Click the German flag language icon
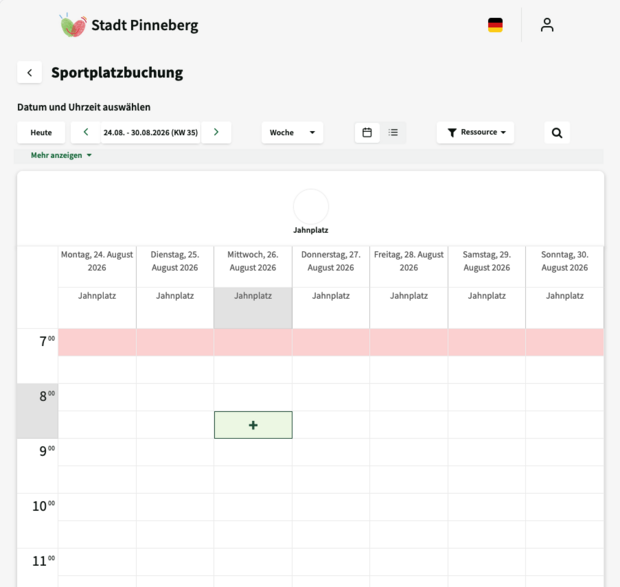Viewport: 620px width, 587px height. [495, 25]
